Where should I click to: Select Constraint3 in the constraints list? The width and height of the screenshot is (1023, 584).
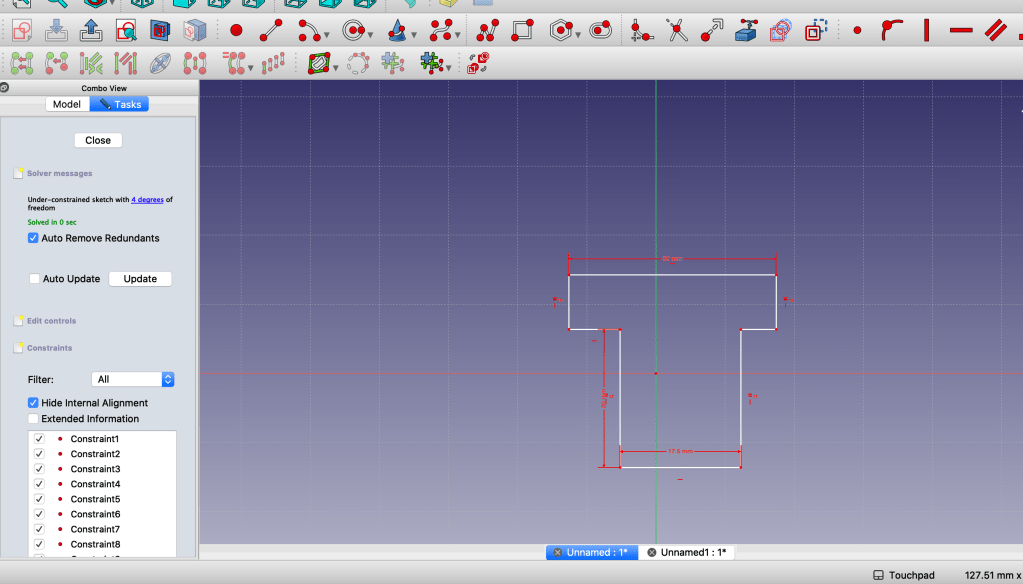coord(95,469)
